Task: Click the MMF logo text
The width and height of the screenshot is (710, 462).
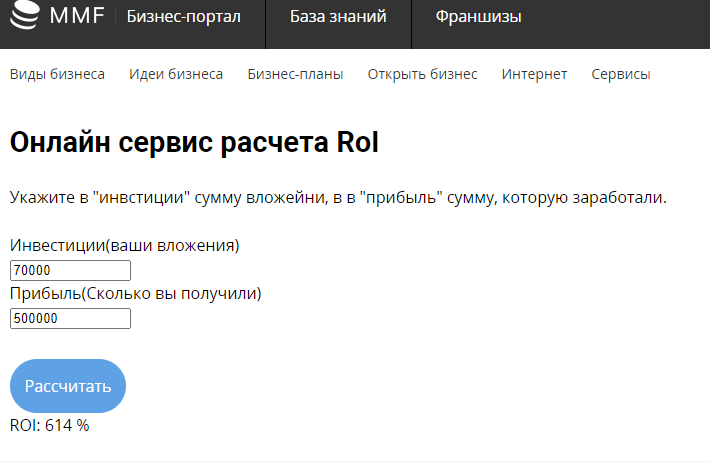Action: (77, 16)
